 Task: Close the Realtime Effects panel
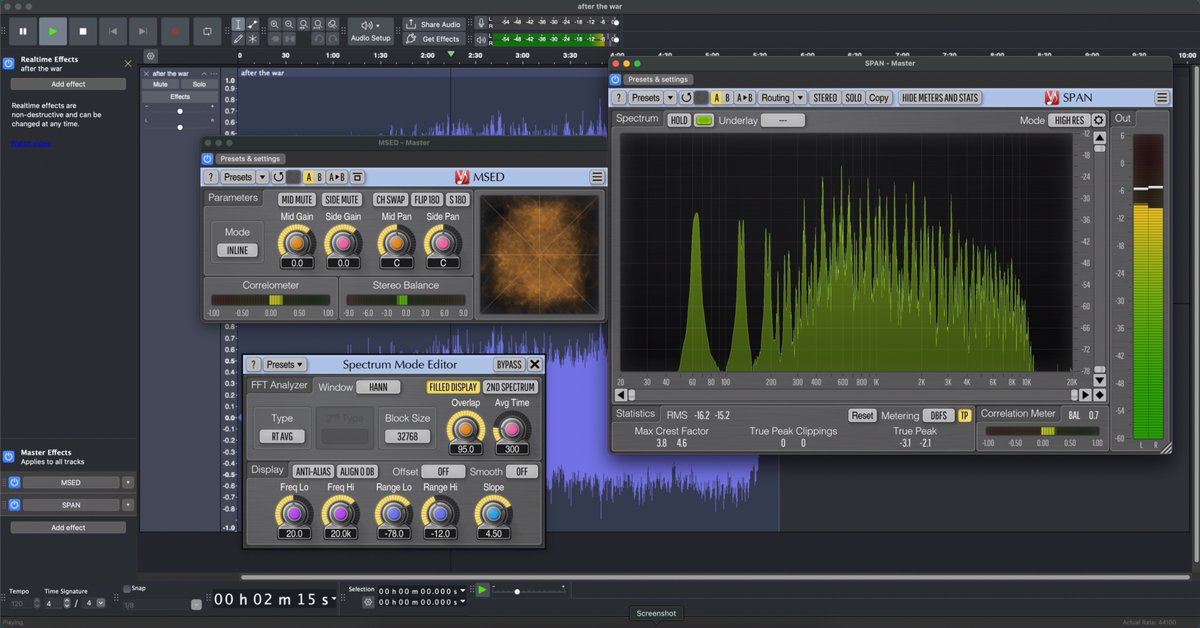127,63
